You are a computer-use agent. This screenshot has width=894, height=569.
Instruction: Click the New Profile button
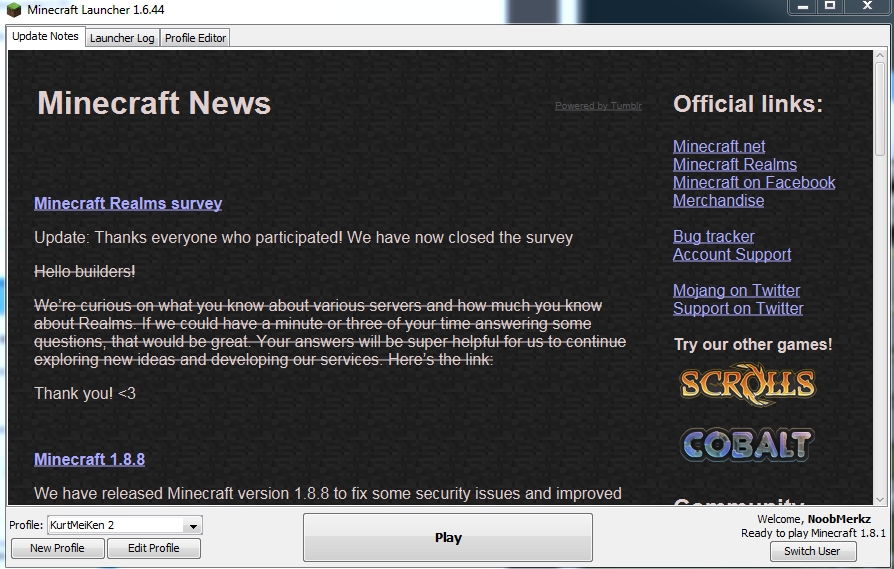pos(57,548)
